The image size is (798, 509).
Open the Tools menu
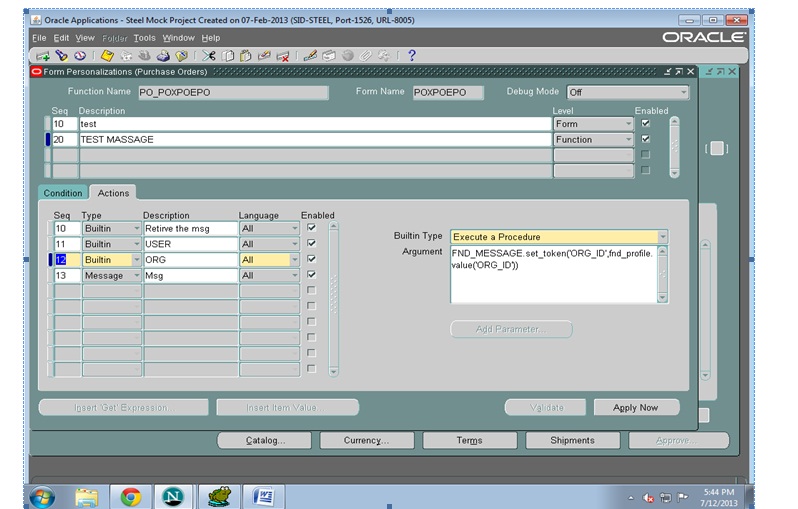coord(145,38)
